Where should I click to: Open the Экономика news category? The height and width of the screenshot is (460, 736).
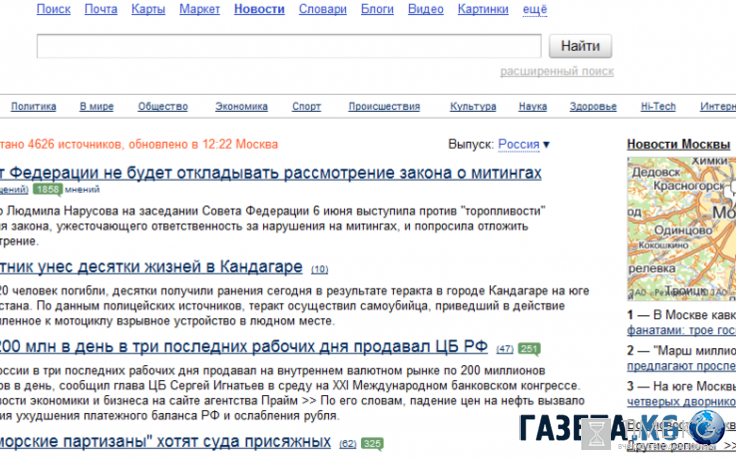[x=241, y=107]
